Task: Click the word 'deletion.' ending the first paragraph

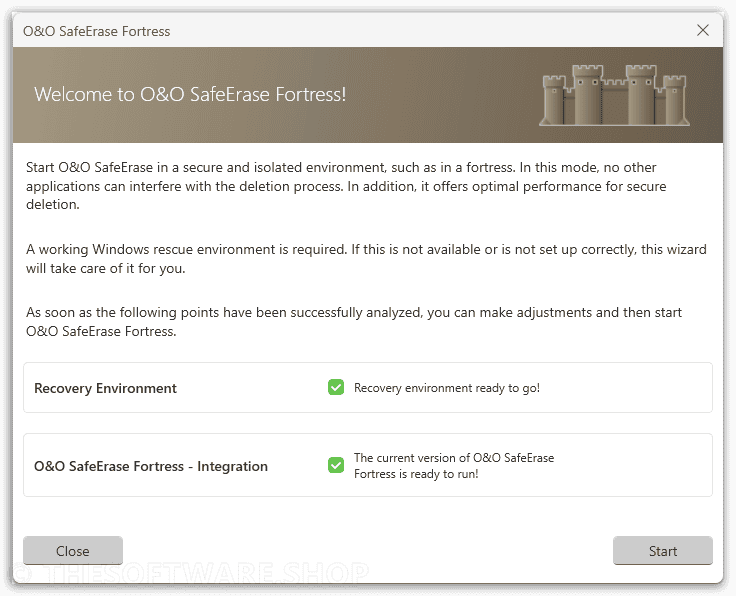Action: (53, 205)
